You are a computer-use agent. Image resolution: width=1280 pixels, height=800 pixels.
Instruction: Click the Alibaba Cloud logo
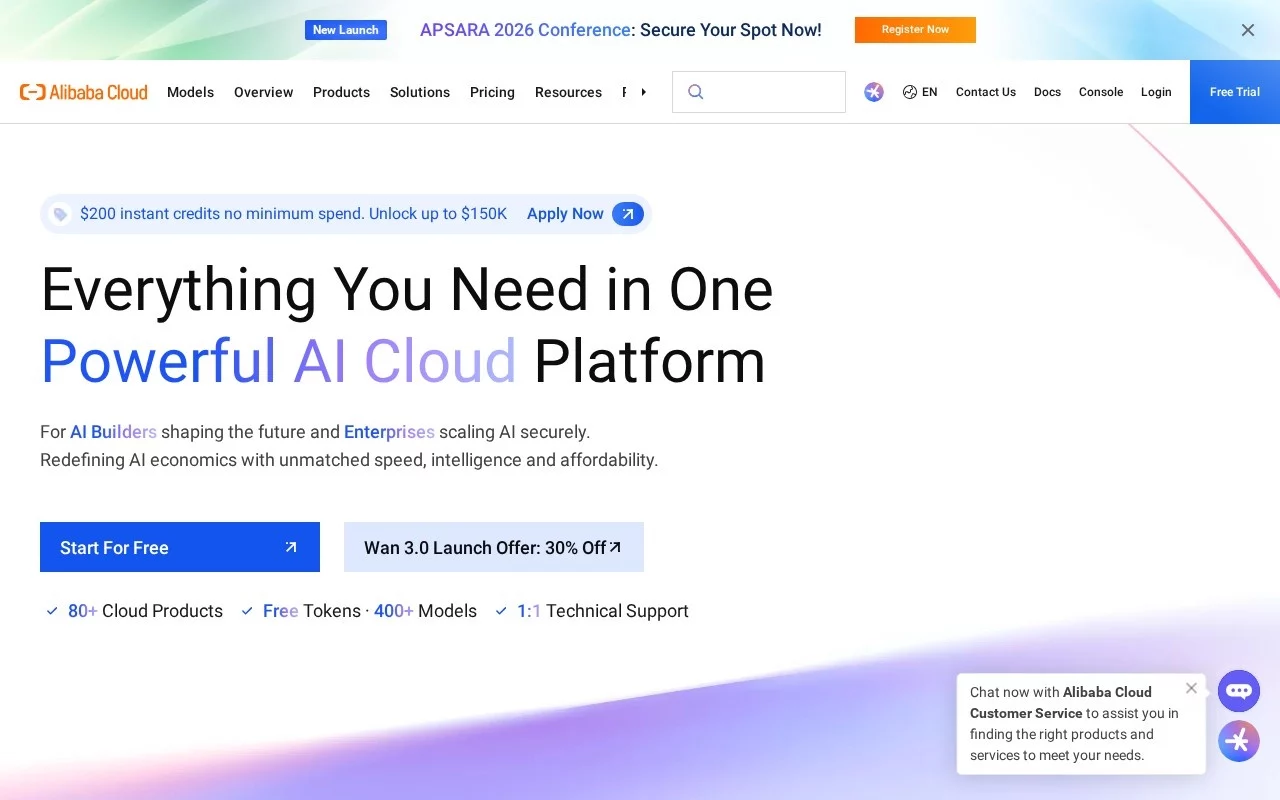click(x=84, y=92)
